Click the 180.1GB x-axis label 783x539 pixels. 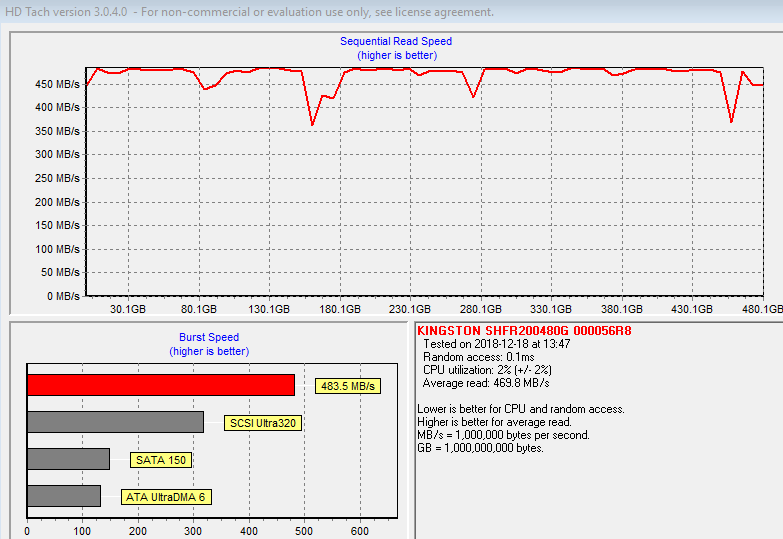tap(340, 309)
